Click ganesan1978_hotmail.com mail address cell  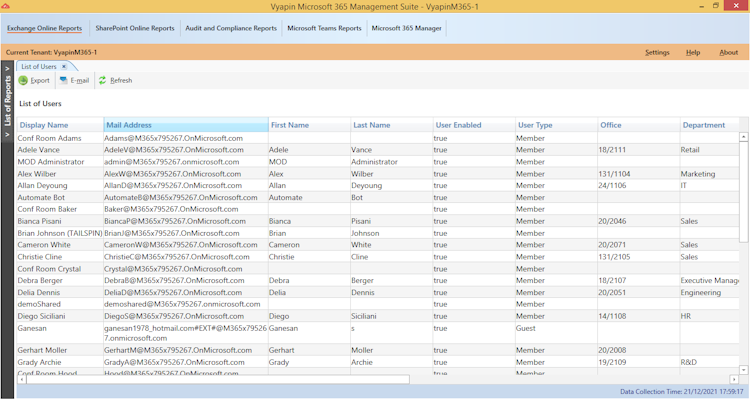(186, 333)
